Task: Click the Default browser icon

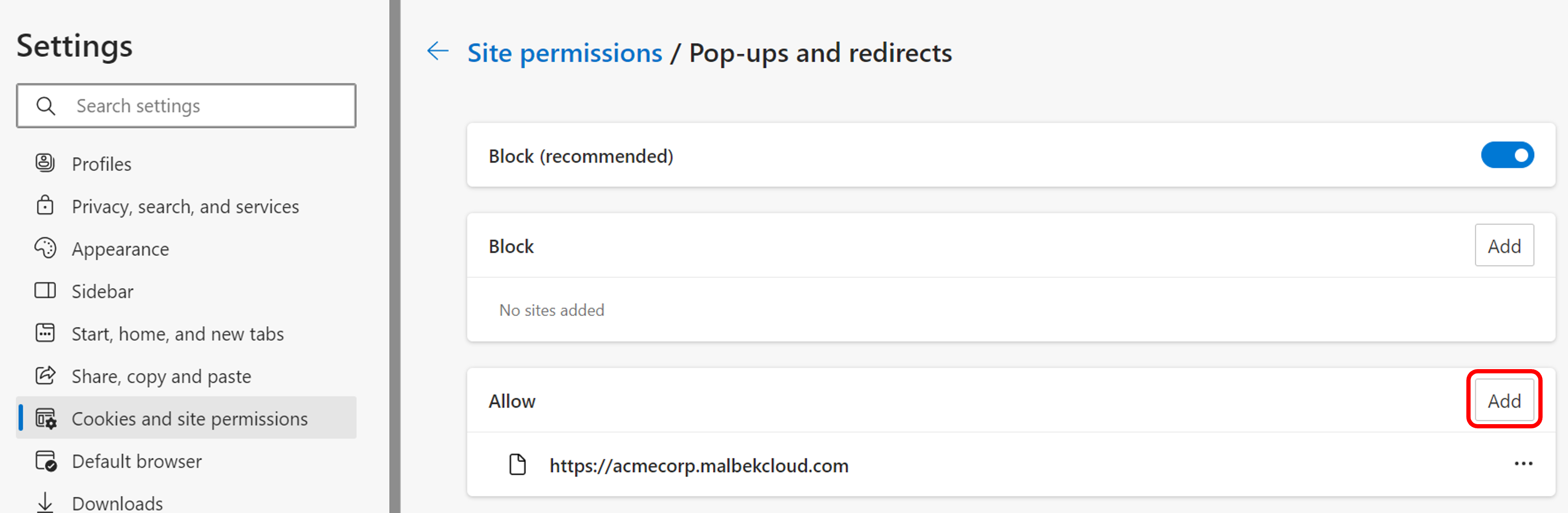Action: click(46, 461)
